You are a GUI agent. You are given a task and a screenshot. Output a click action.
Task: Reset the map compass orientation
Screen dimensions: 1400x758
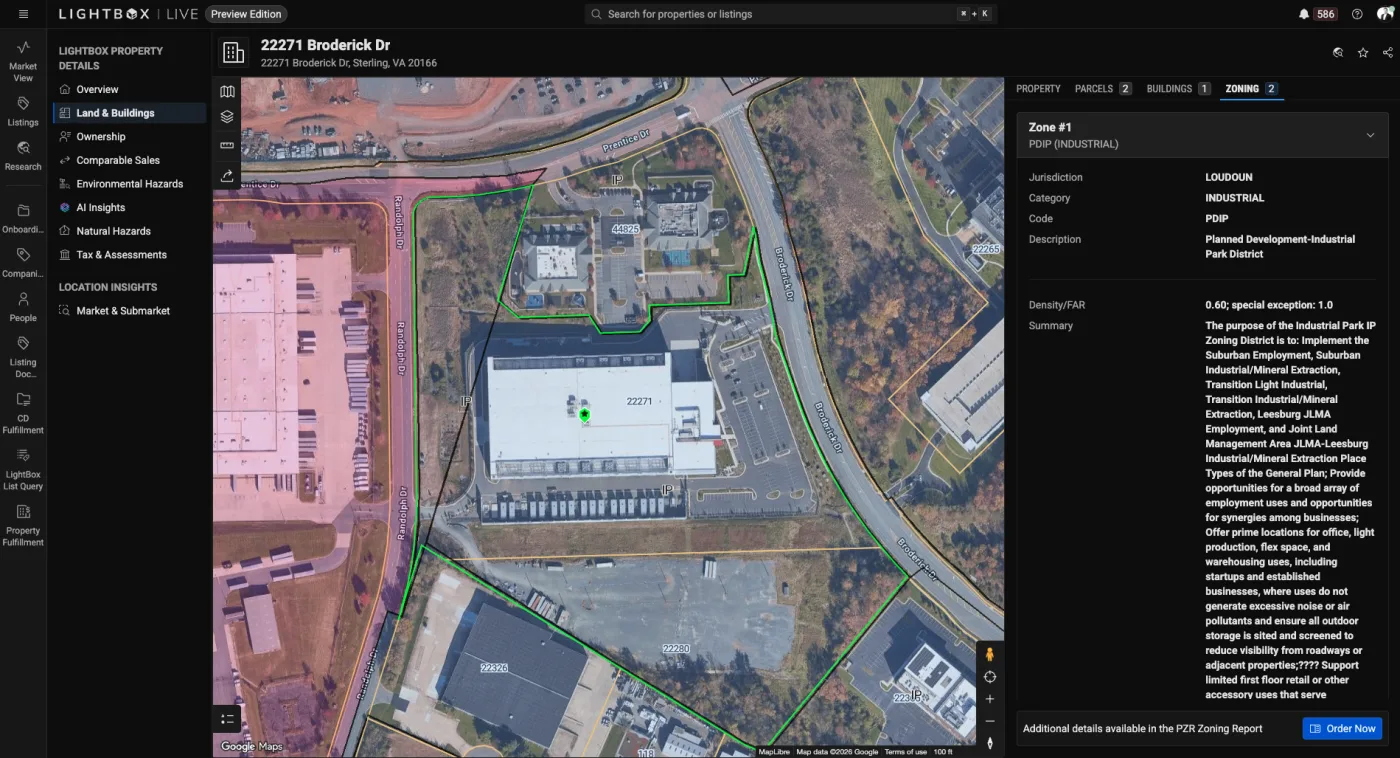[x=990, y=743]
